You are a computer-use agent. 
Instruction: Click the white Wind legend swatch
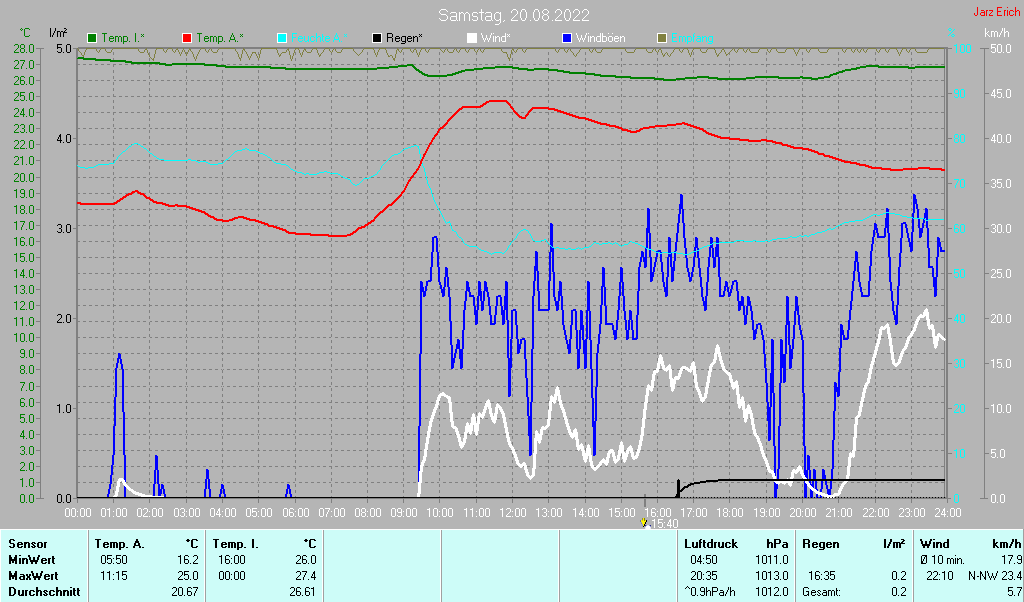(472, 39)
